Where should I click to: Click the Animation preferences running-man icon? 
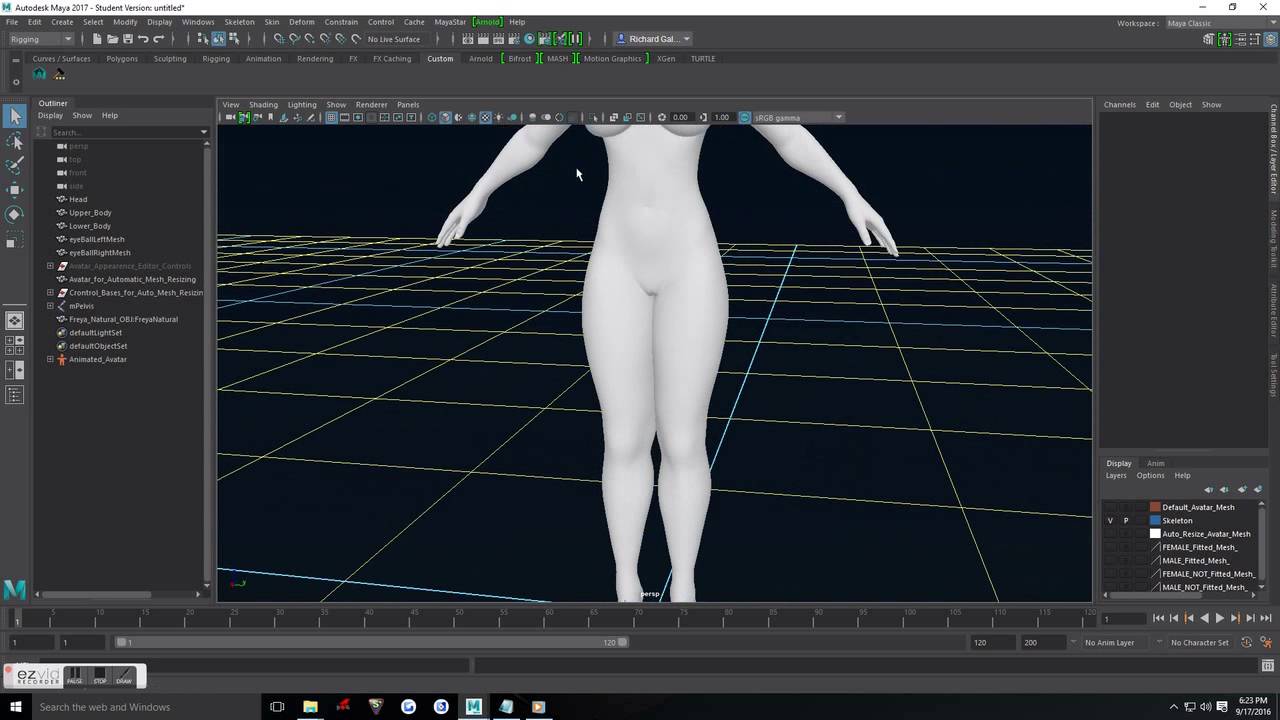pos(1265,643)
